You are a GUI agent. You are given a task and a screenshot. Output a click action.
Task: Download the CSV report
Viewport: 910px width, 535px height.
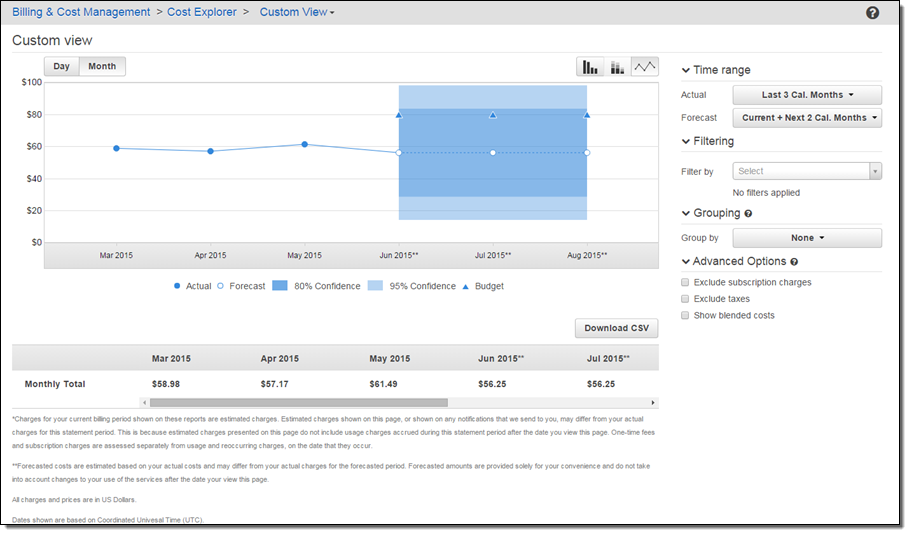tap(616, 328)
